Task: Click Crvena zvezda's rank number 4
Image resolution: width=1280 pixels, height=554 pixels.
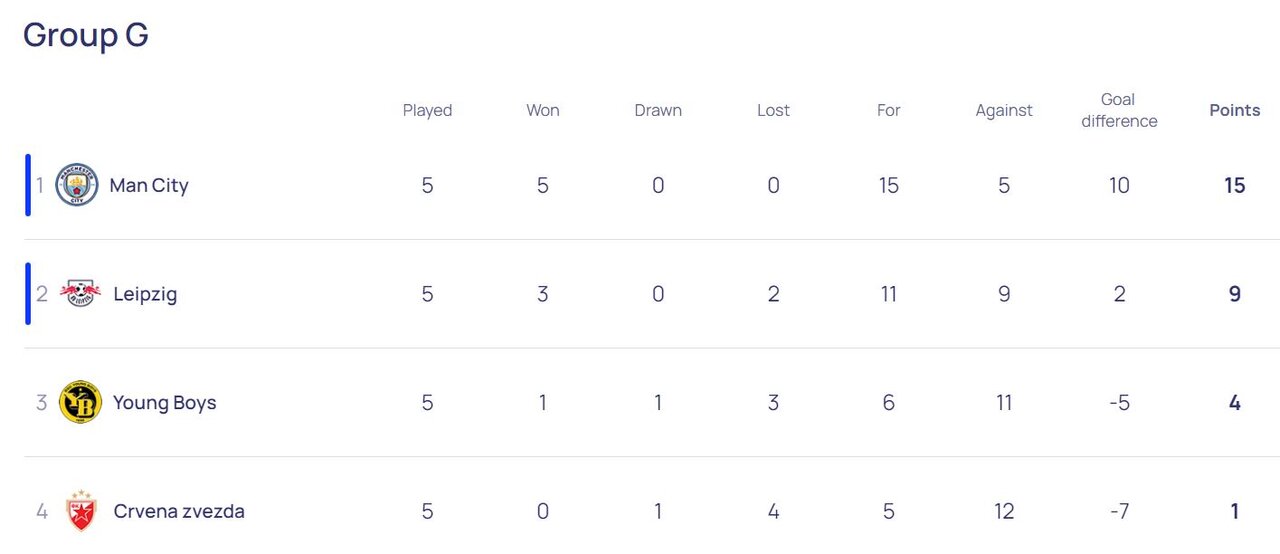Action: [x=42, y=511]
